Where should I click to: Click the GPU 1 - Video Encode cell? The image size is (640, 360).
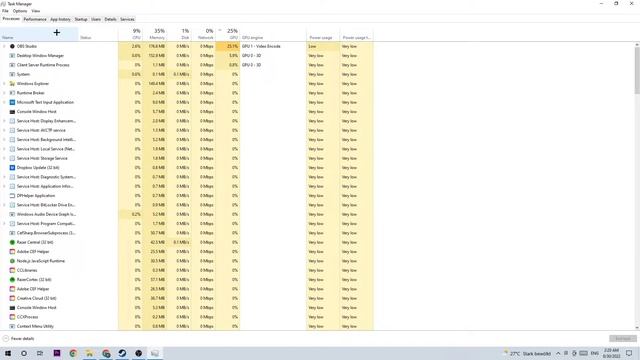273,46
